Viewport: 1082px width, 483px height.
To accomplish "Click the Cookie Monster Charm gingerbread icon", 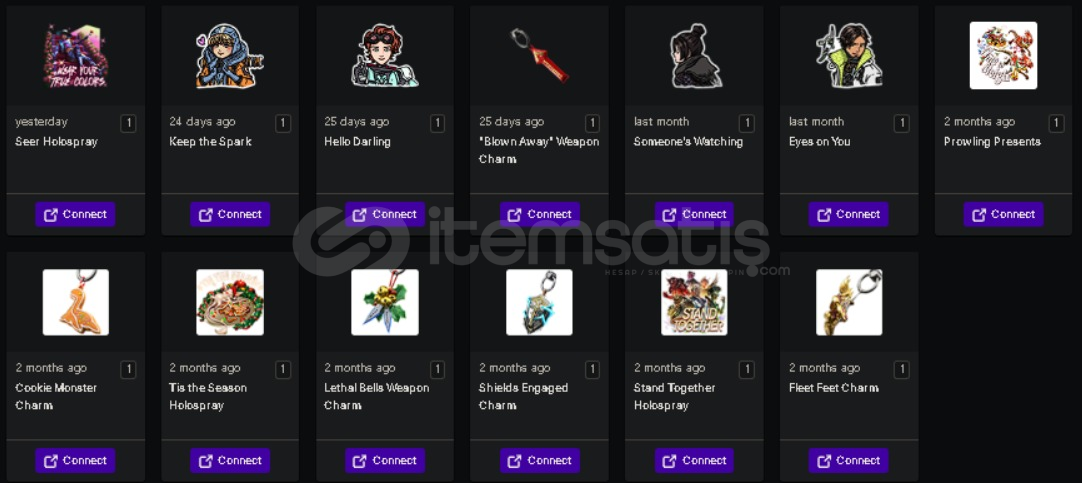I will pyautogui.click(x=75, y=302).
